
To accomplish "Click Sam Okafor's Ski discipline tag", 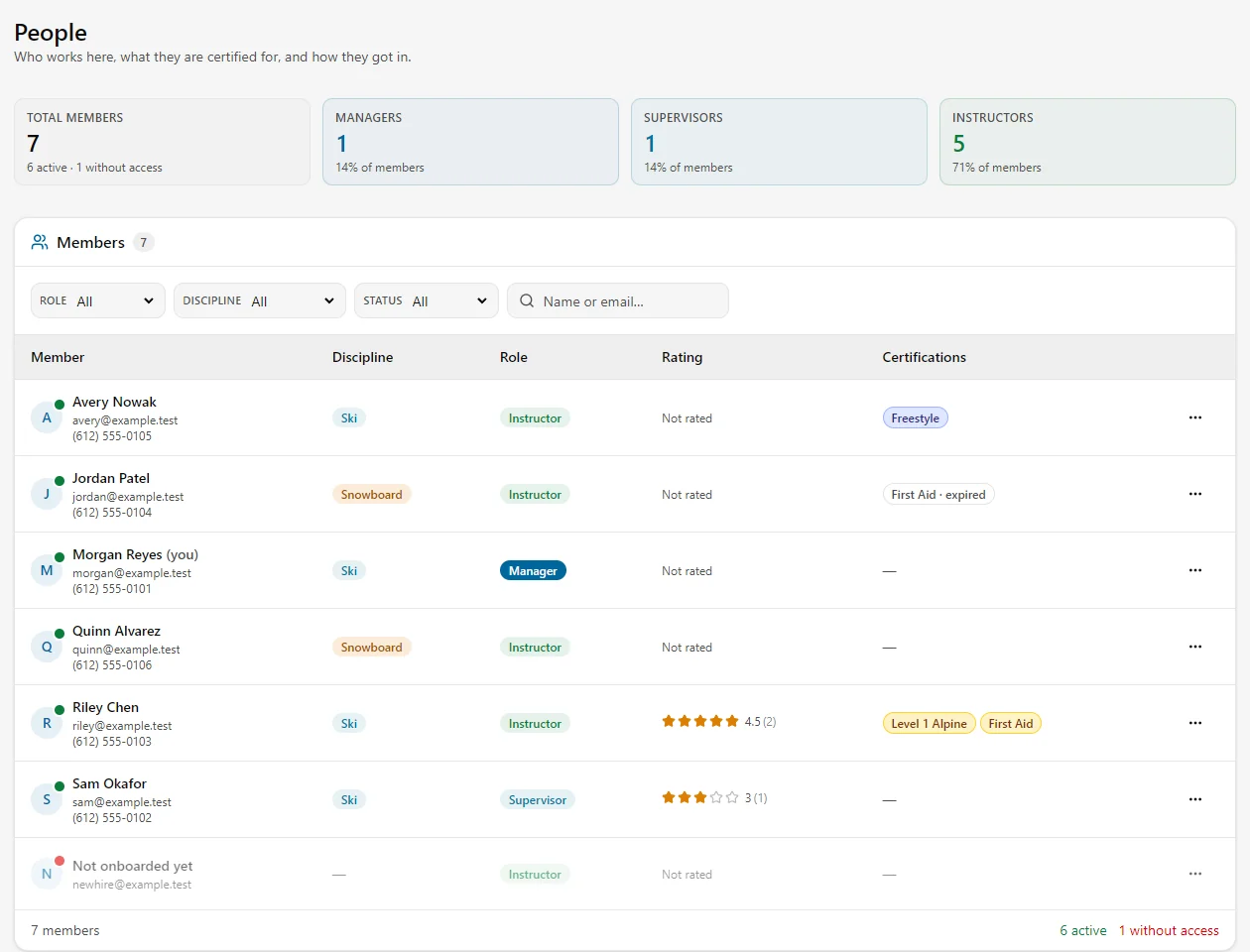I will tap(349, 800).
